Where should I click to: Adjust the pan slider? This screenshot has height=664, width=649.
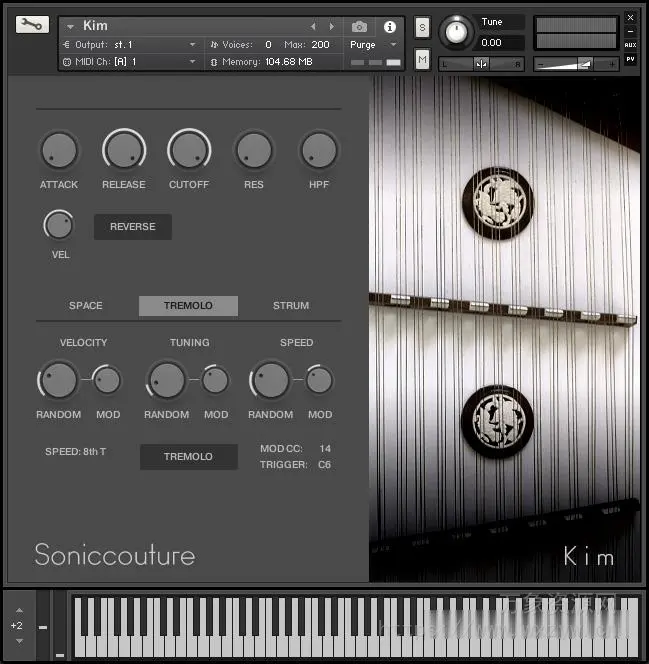point(481,64)
